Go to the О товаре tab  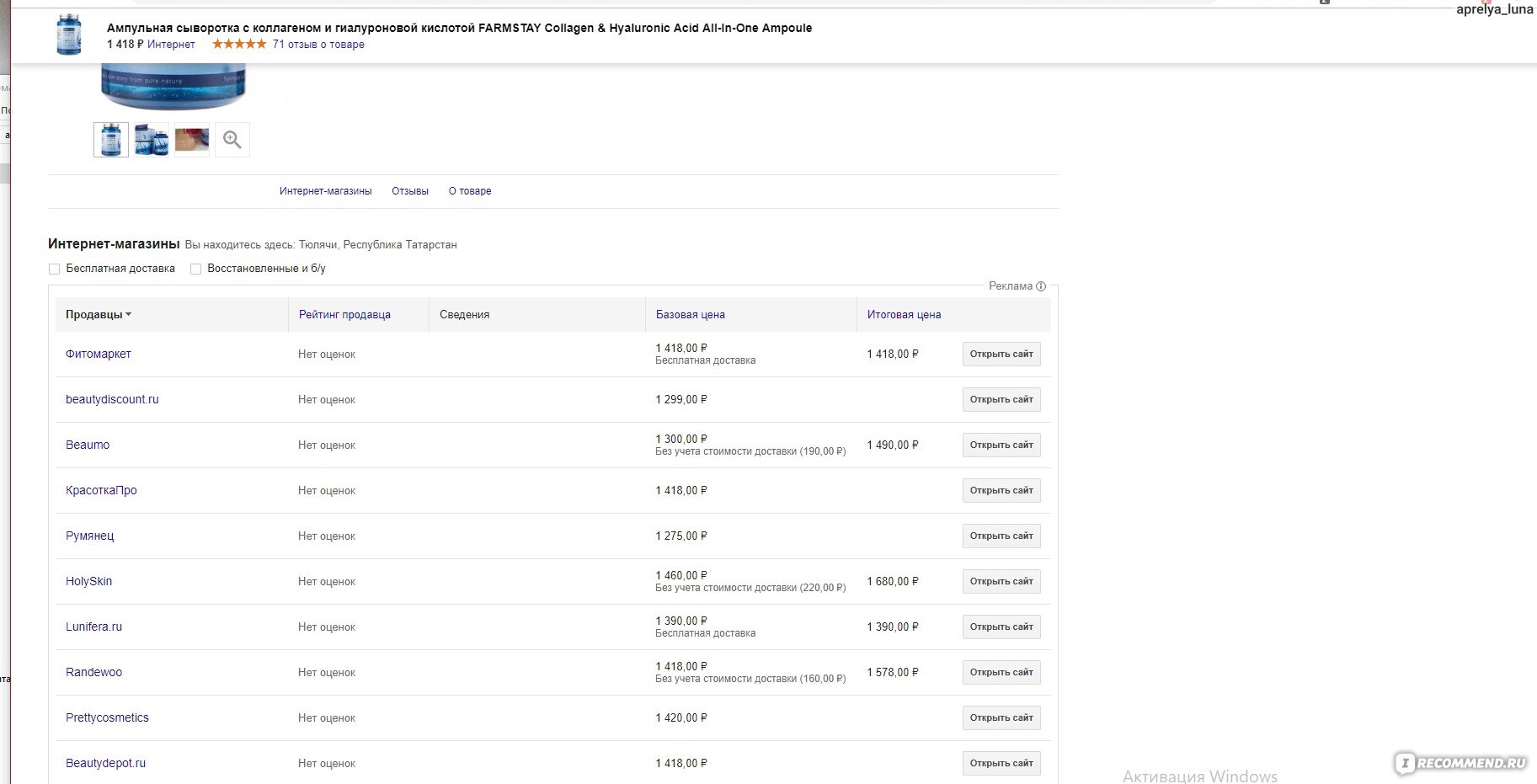click(x=470, y=191)
